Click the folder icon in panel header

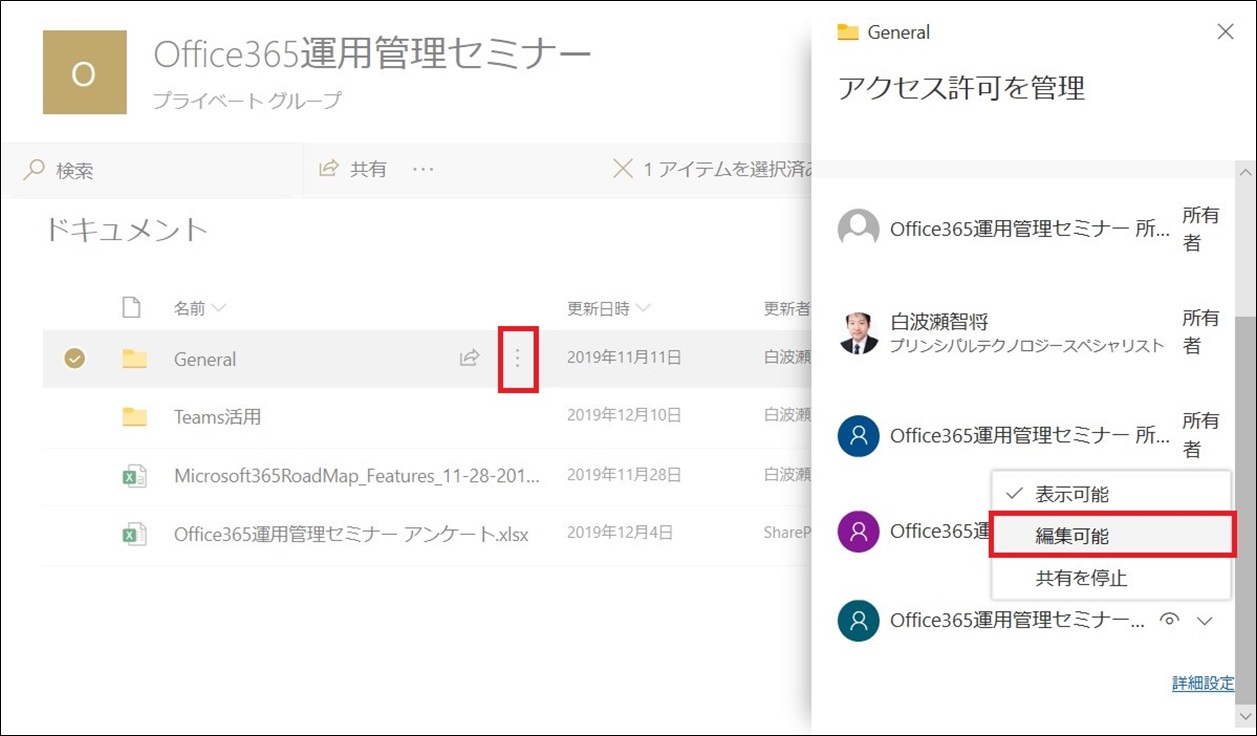pyautogui.click(x=848, y=32)
